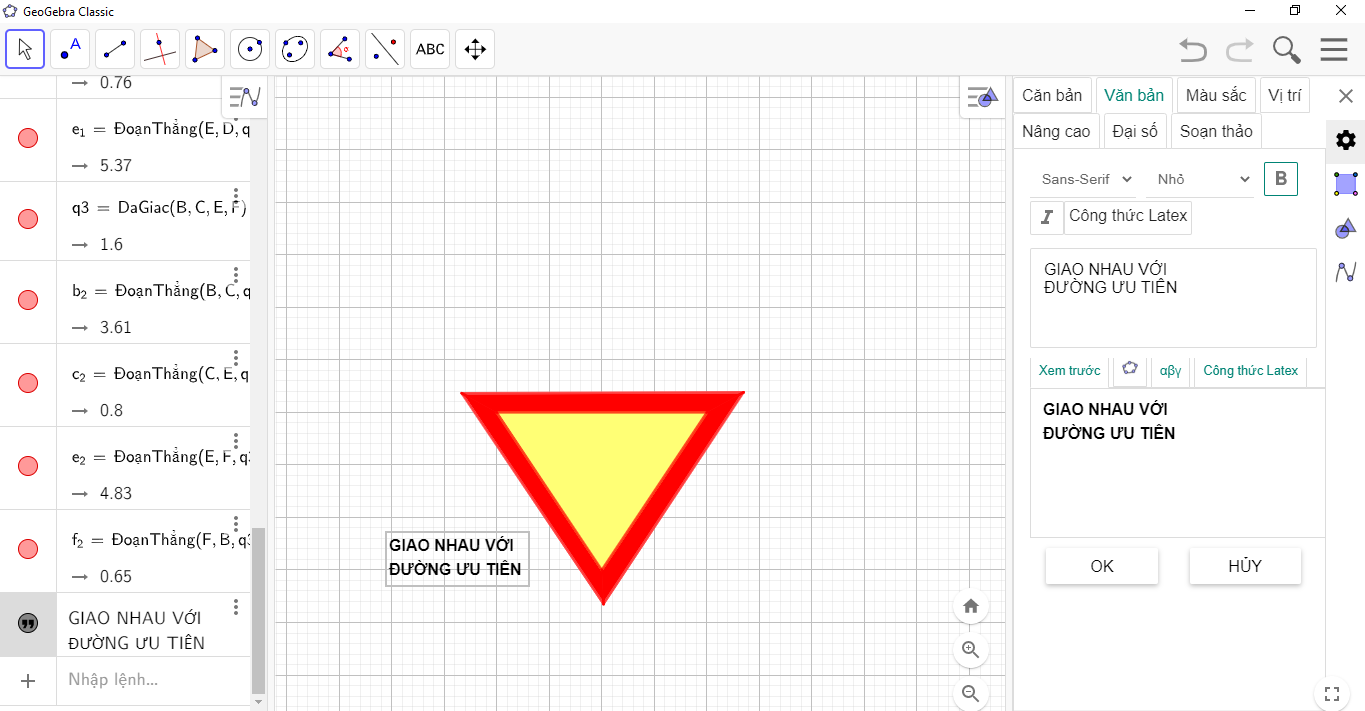Hide segment e₂ using its red circle

coord(28,466)
